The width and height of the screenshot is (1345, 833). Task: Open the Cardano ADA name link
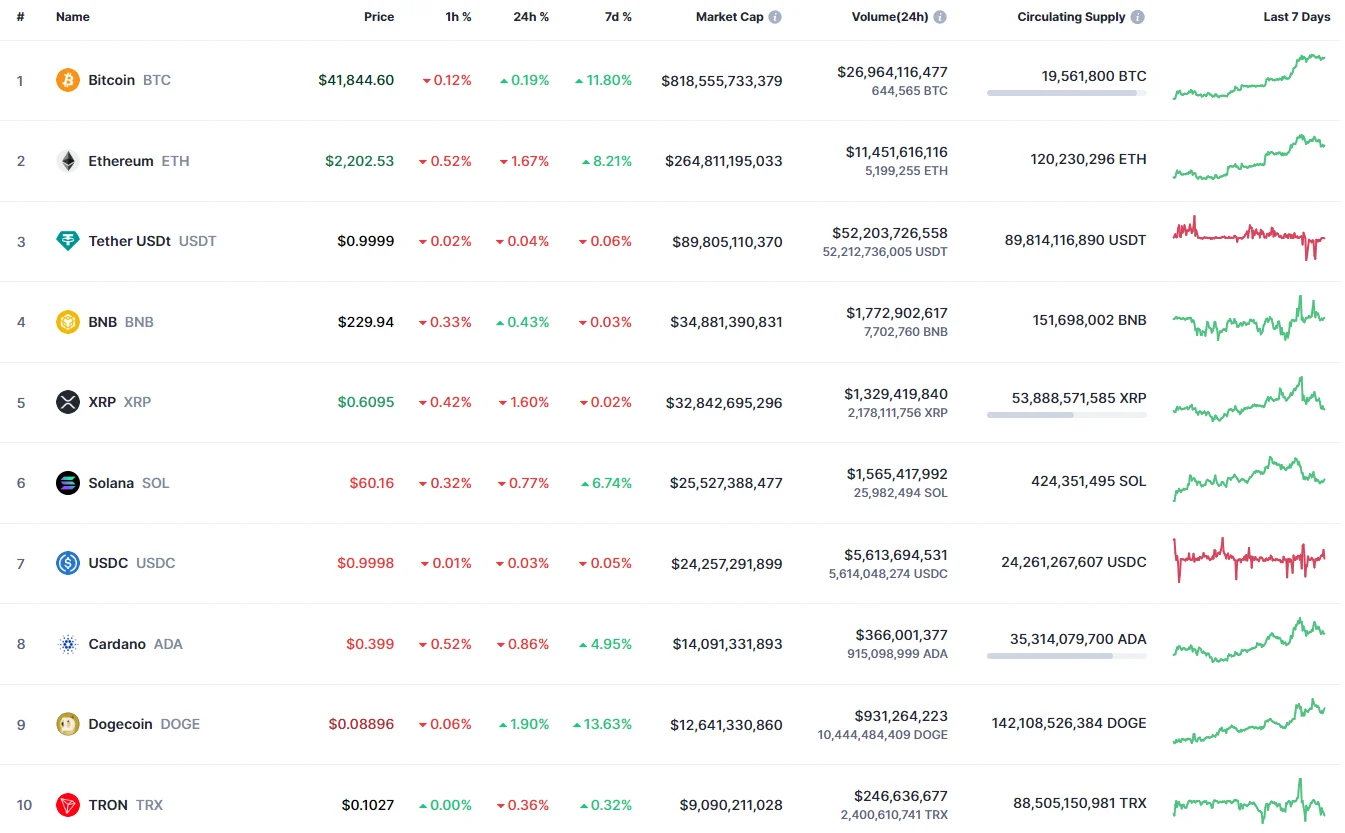[117, 644]
